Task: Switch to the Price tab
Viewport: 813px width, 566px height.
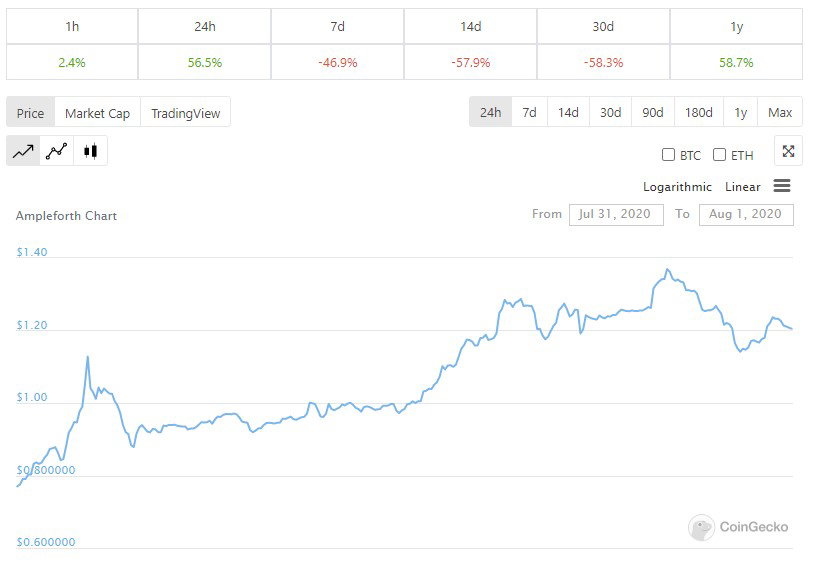Action: (x=31, y=113)
